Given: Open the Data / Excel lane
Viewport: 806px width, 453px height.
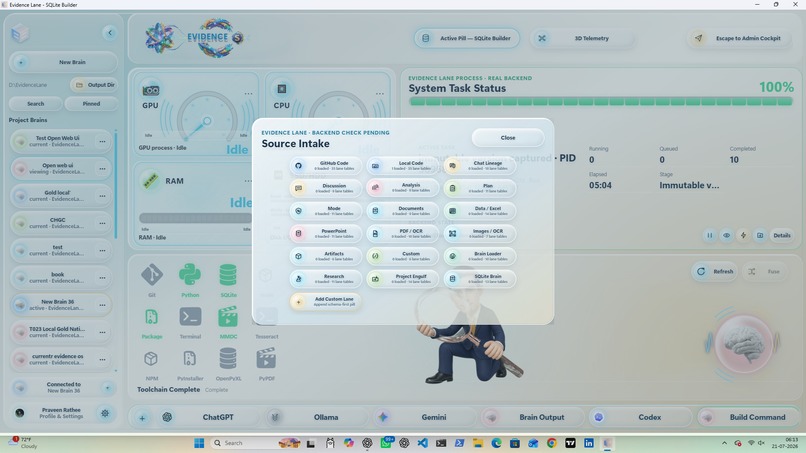Looking at the screenshot, I should coord(480,211).
